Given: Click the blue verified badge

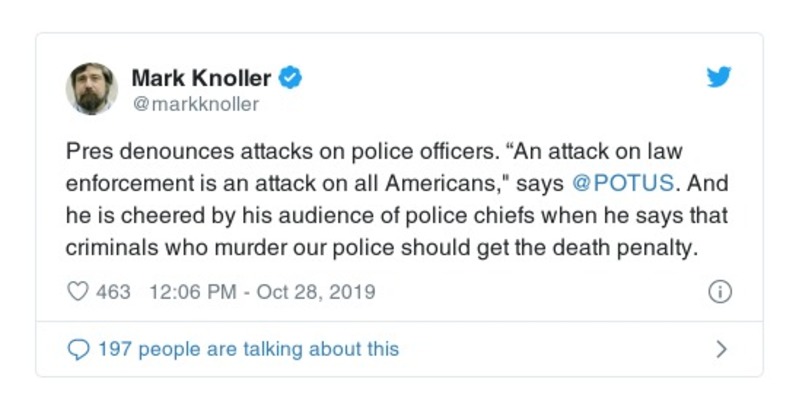Looking at the screenshot, I should click(291, 77).
